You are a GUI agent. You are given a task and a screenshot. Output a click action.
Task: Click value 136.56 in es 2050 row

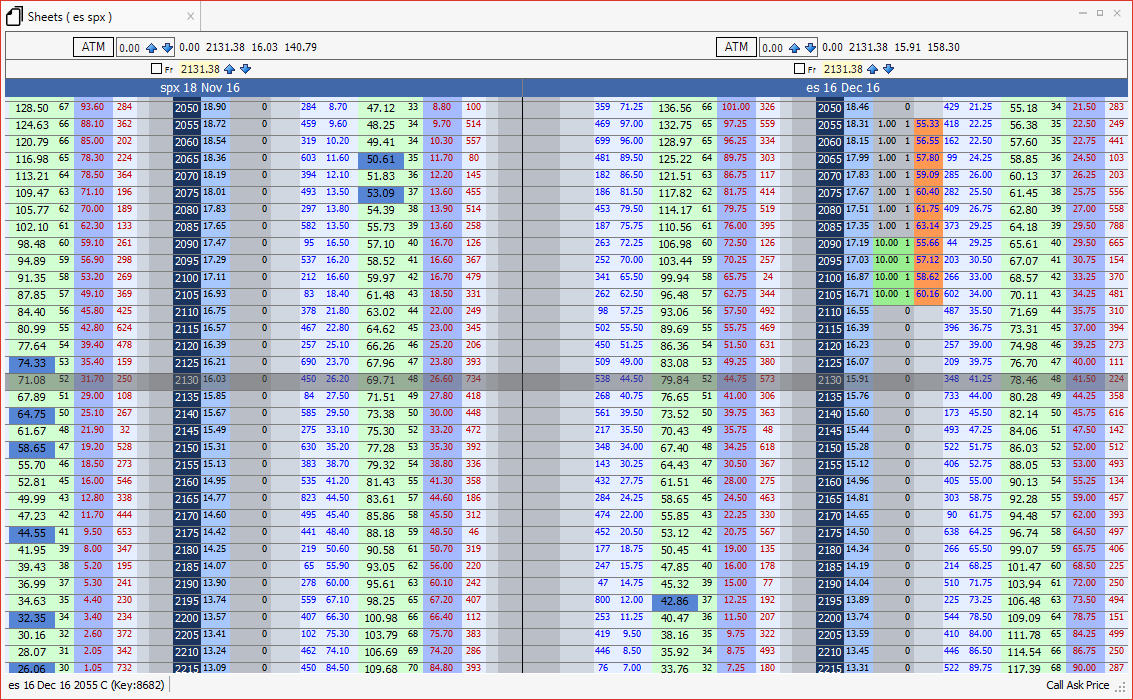pyautogui.click(x=675, y=108)
